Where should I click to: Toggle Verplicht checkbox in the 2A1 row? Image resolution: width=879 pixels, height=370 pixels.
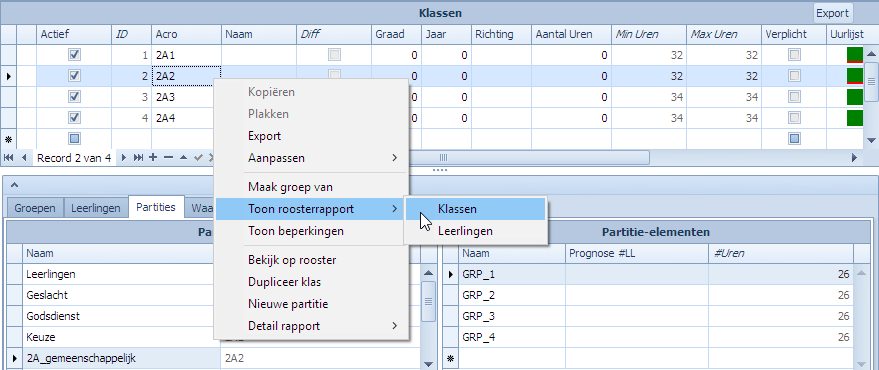point(795,55)
